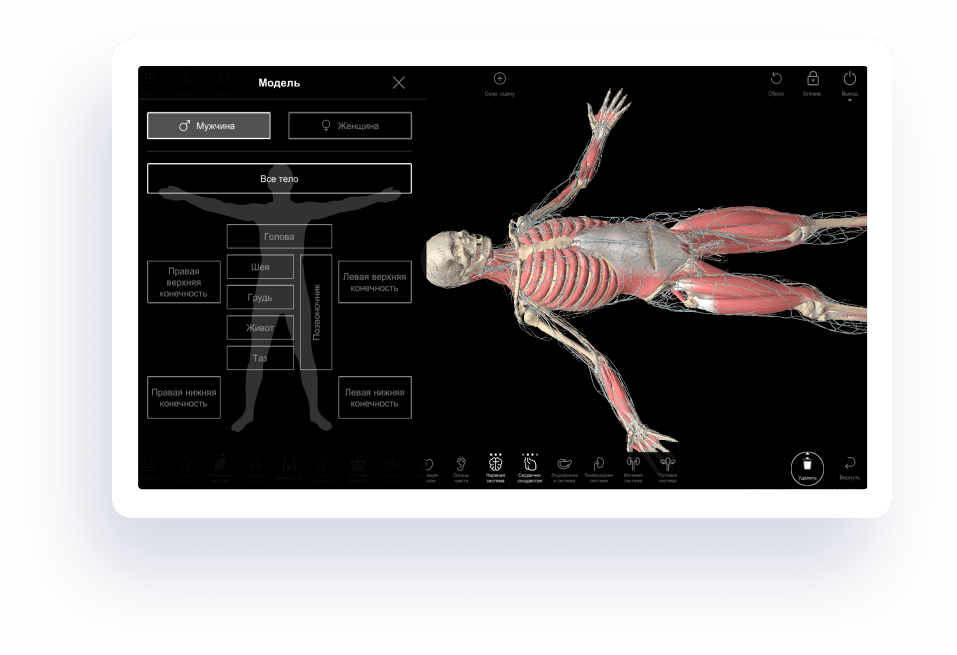This screenshot has width=957, height=655.
Task: Click the Вернуть undo arrow
Action: (849, 464)
